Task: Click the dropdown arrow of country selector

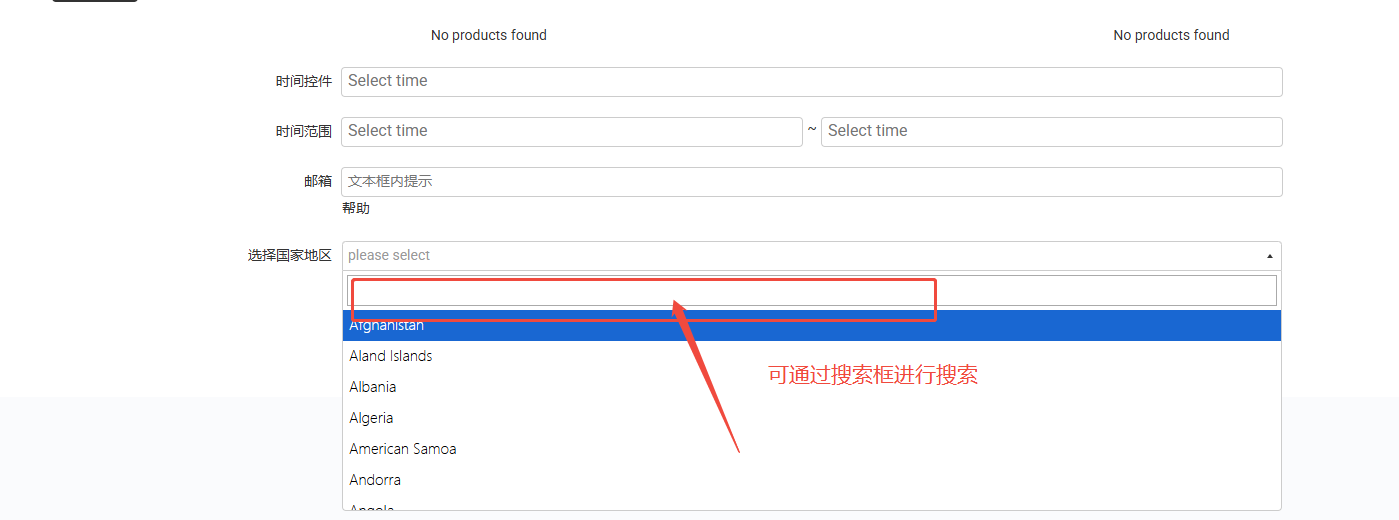Action: pos(1270,256)
